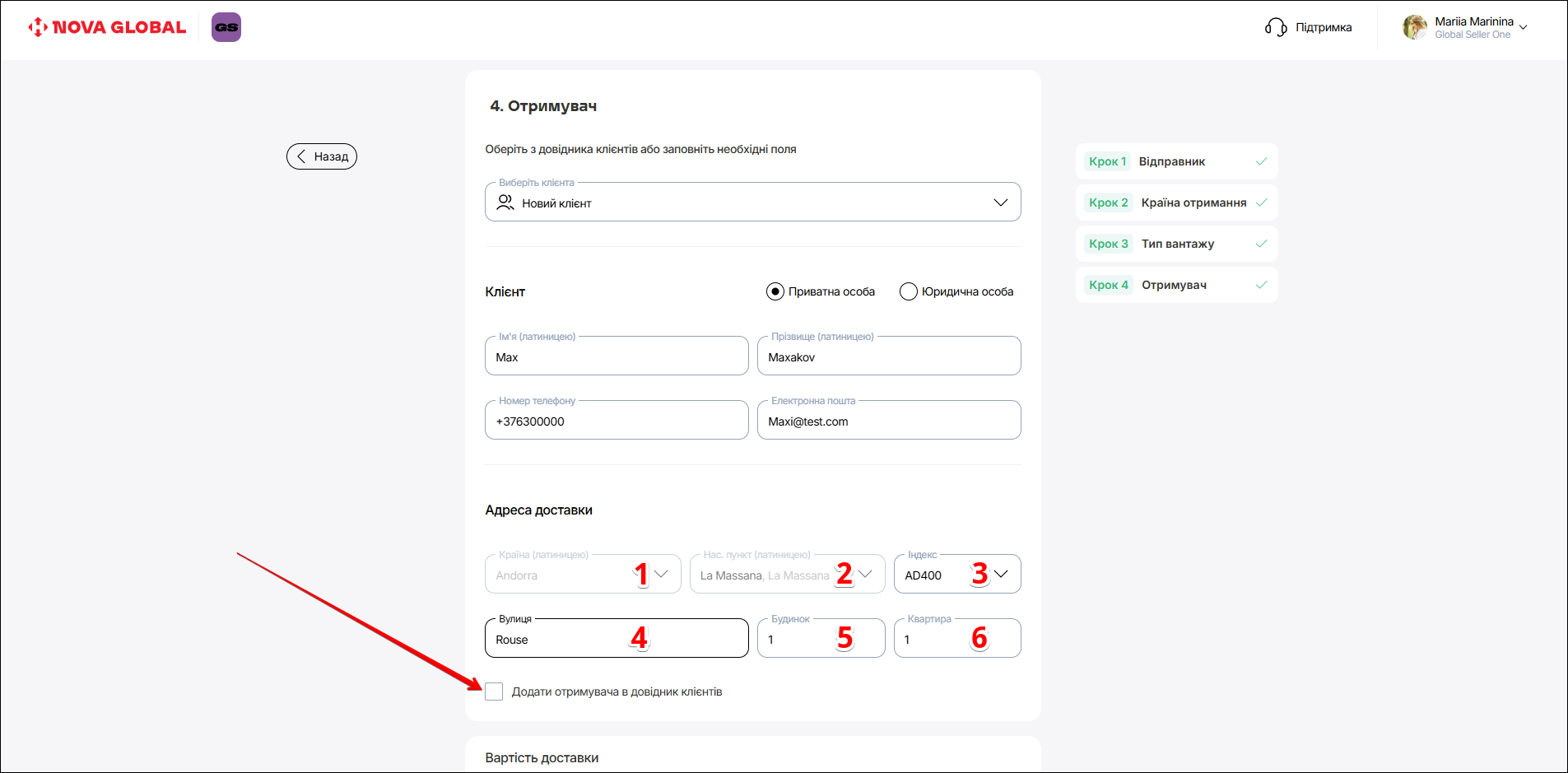Click the Nova Global logo

pos(107,27)
